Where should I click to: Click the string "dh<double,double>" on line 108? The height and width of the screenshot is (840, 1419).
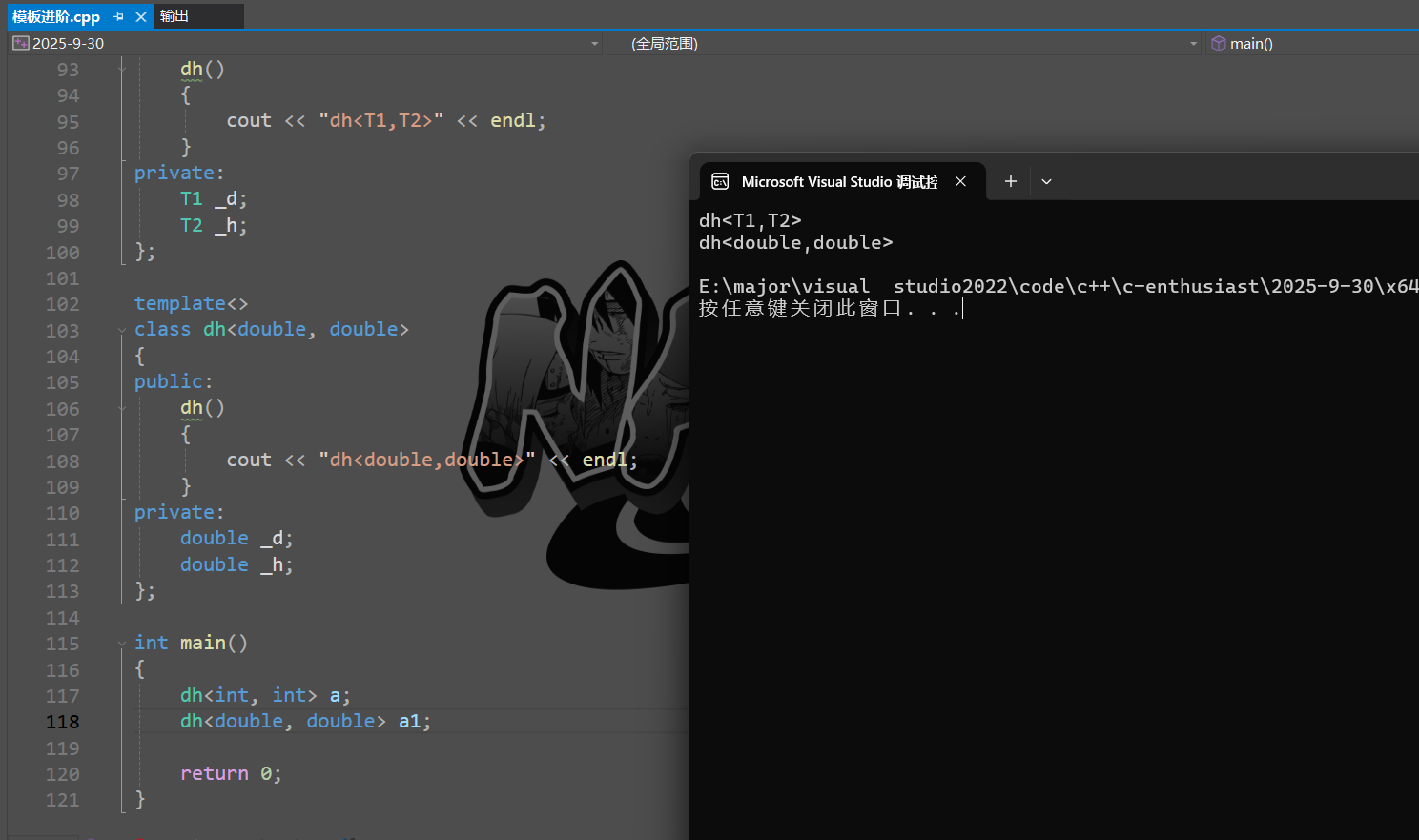pos(427,461)
